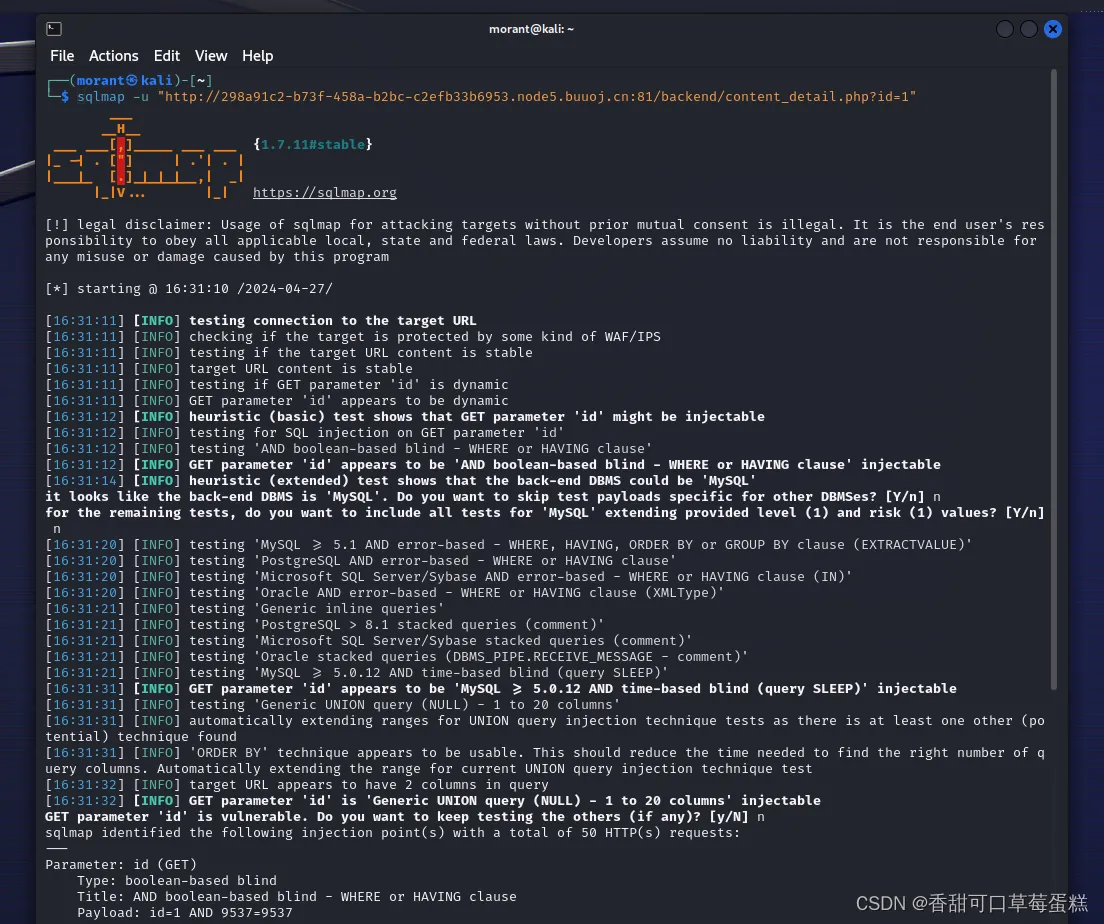Click the target URL in sqlmap command
The image size is (1104, 924).
coord(537,96)
